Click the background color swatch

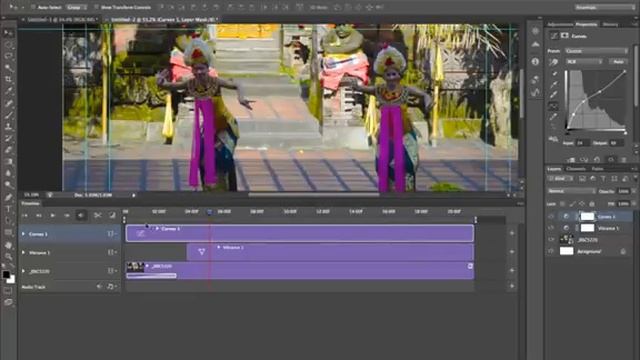pyautogui.click(x=11, y=280)
